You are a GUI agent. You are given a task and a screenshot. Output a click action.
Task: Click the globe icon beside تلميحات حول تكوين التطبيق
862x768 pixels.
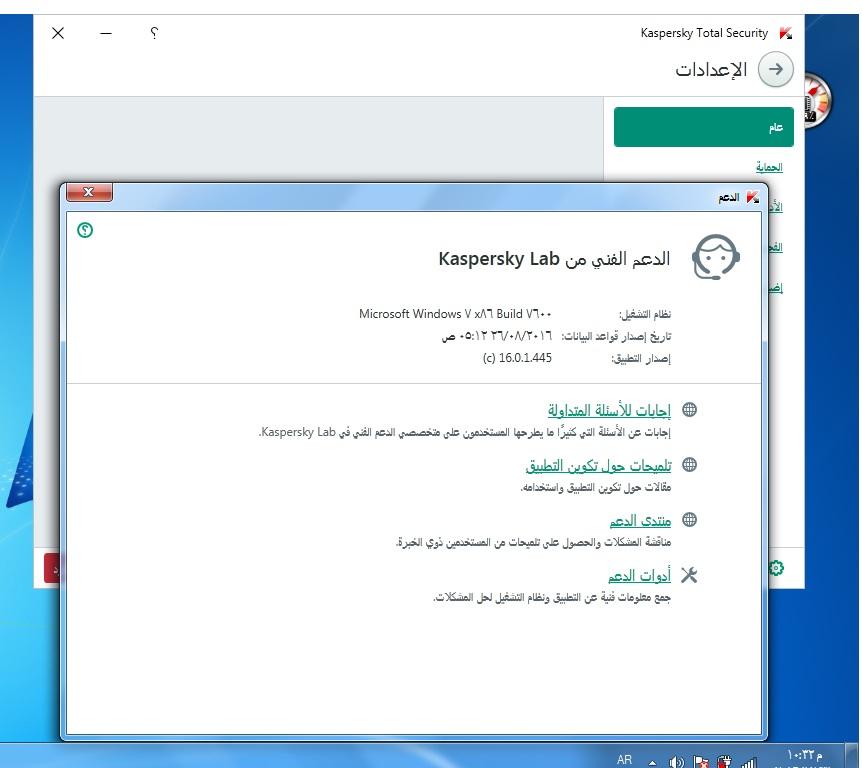pos(689,465)
